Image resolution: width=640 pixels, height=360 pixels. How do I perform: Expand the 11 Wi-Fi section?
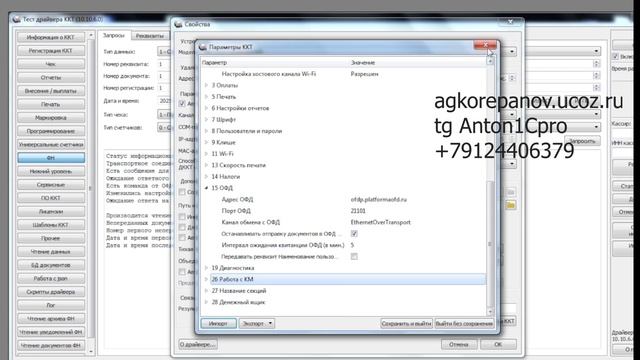[207, 154]
